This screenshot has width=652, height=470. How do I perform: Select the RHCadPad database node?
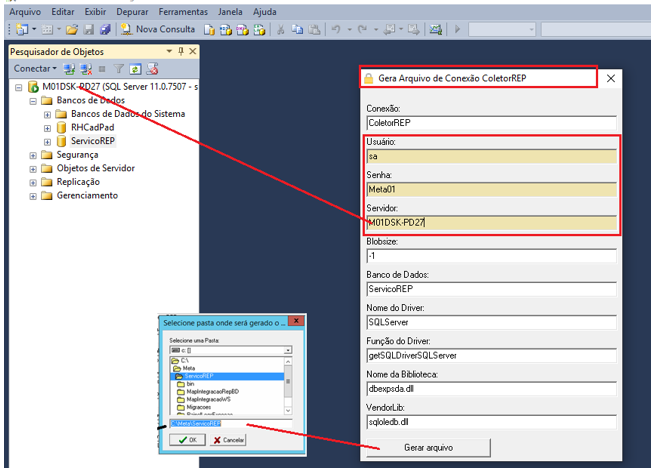[92, 127]
